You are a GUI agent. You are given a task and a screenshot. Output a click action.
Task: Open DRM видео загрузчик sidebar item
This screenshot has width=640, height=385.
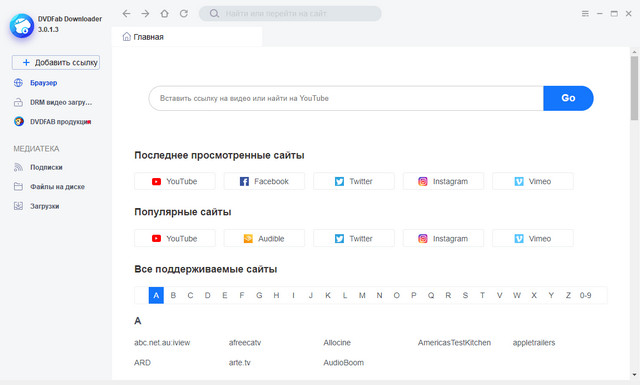click(61, 102)
